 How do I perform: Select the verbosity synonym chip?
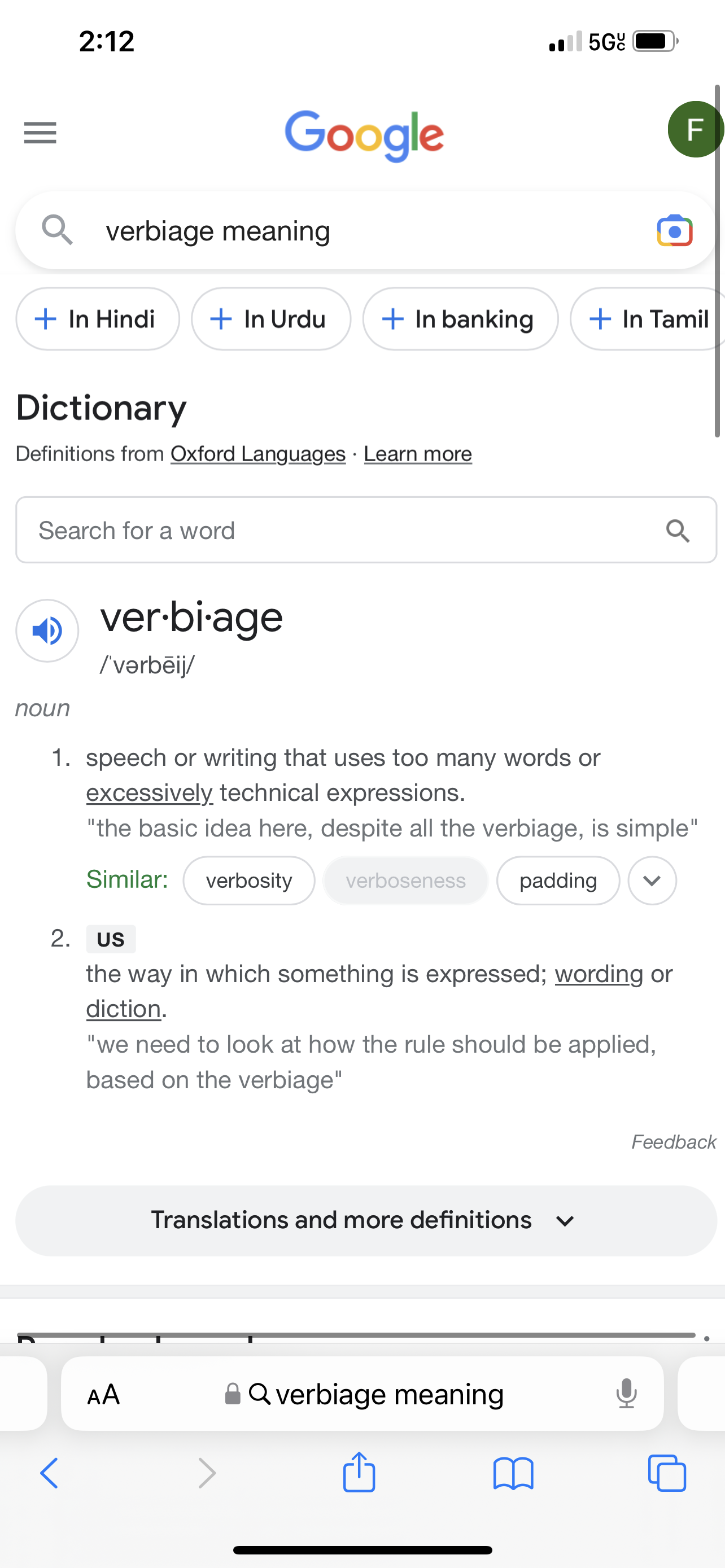point(249,881)
